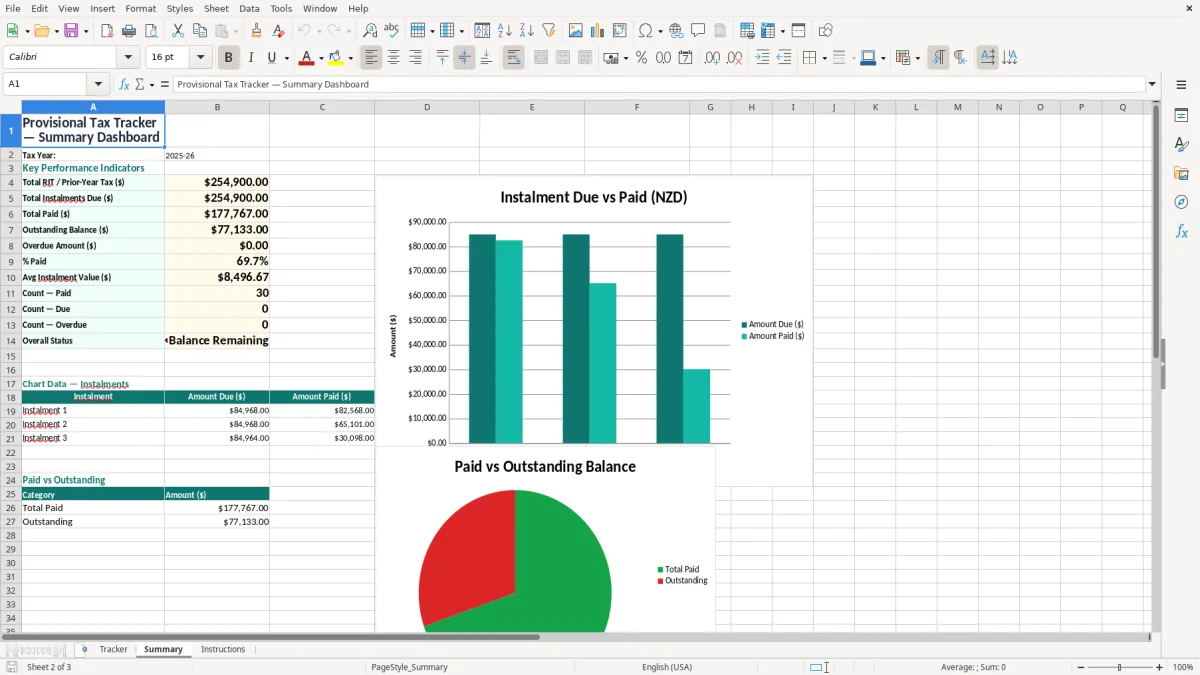Image resolution: width=1200 pixels, height=675 pixels.
Task: Insert image from toolbar
Action: click(x=576, y=31)
